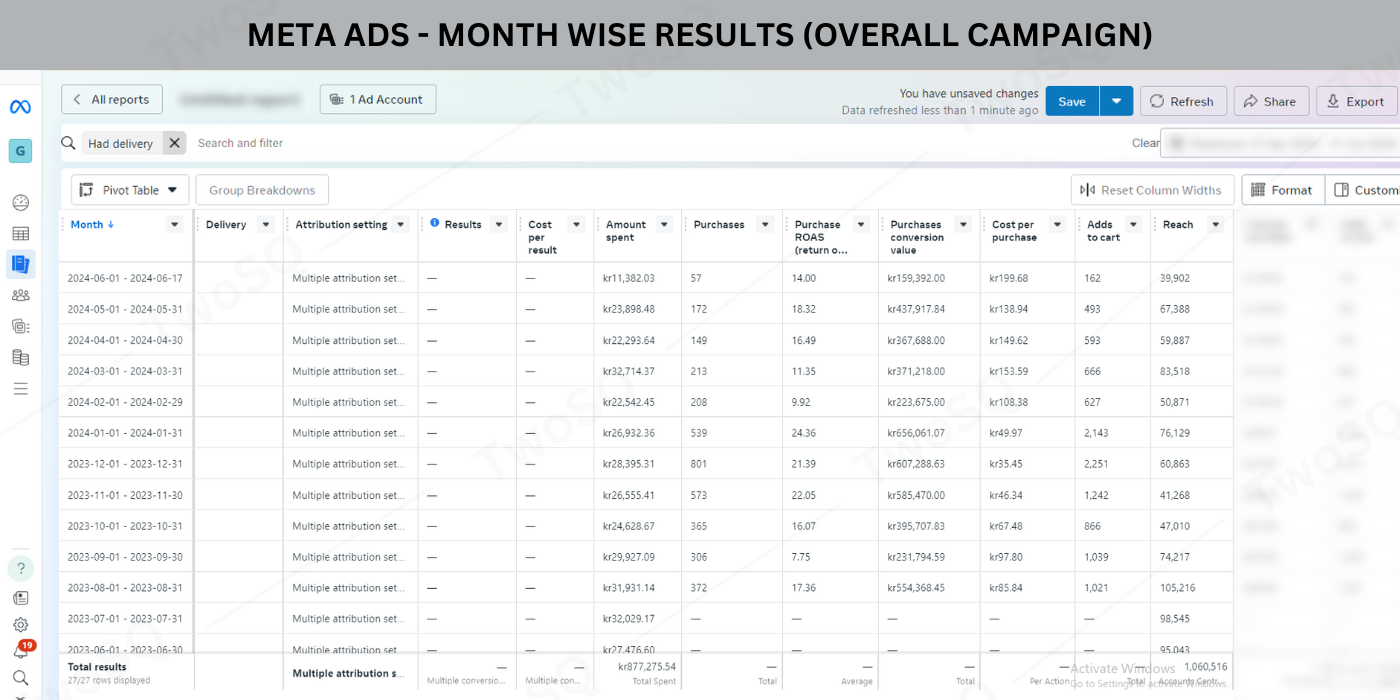Open the campaigns table grid icon
This screenshot has height=700, width=1400.
point(20,234)
